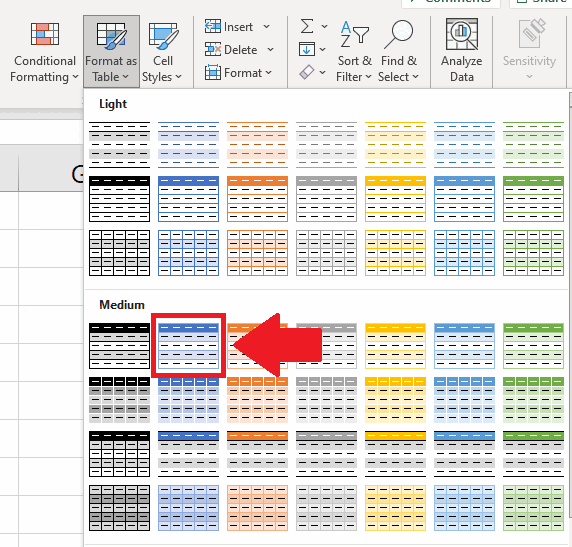Select the fully shaded green Medium grid style

pos(533,508)
